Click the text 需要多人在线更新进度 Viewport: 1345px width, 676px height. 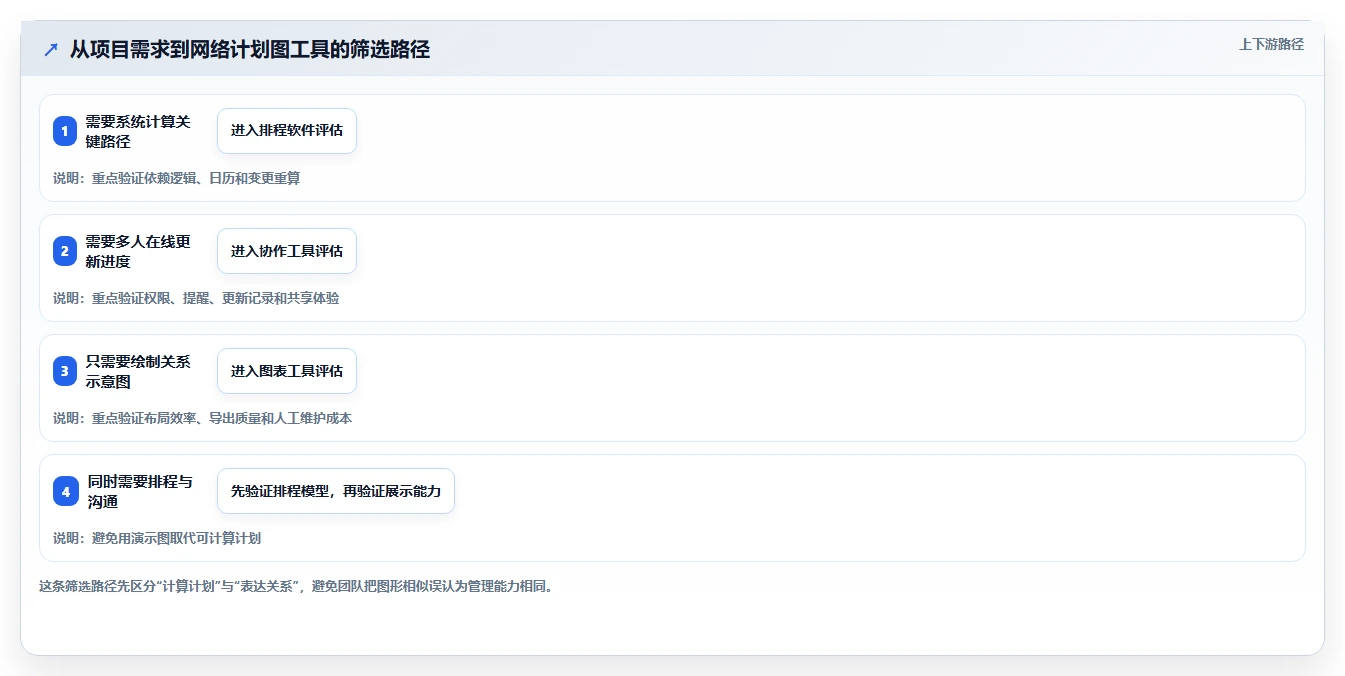pos(138,251)
